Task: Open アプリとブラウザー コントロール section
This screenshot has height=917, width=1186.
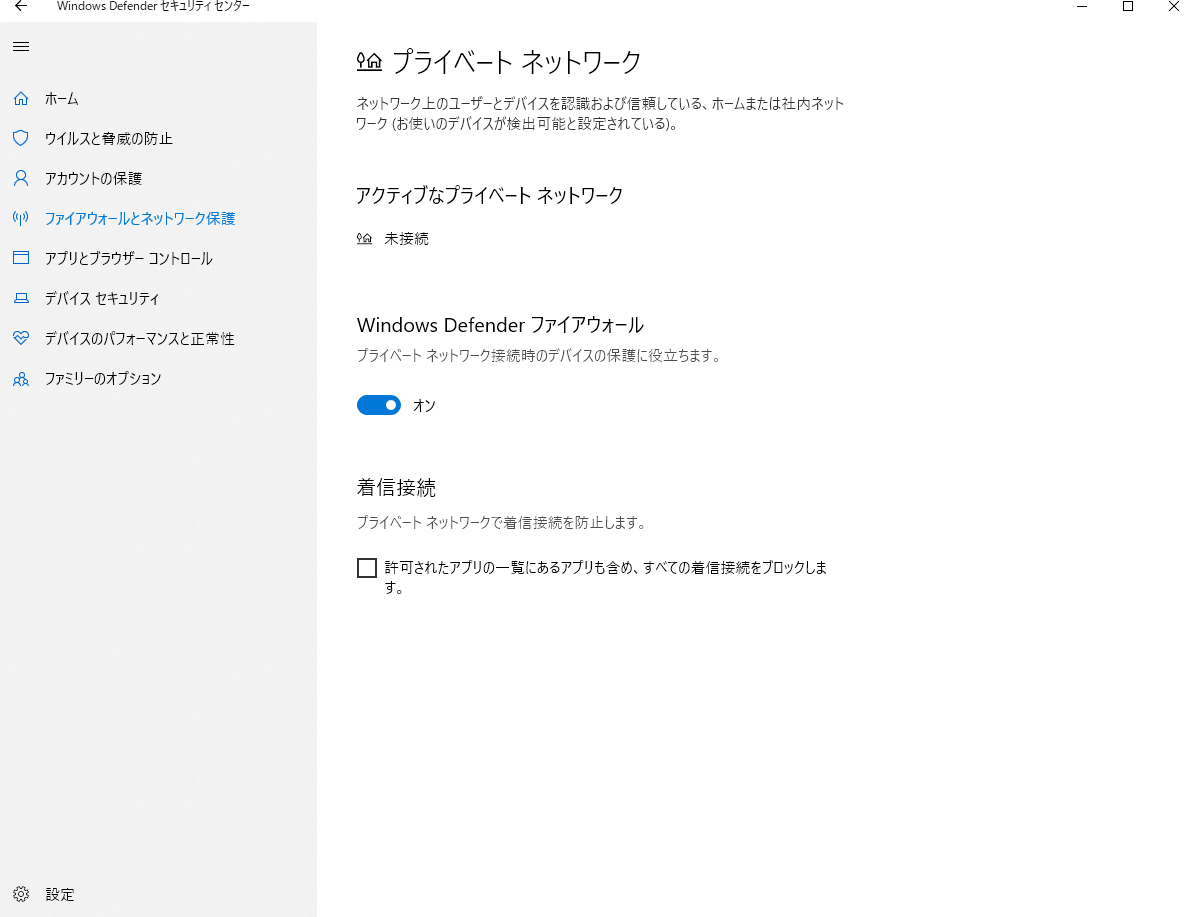Action: coord(20,258)
